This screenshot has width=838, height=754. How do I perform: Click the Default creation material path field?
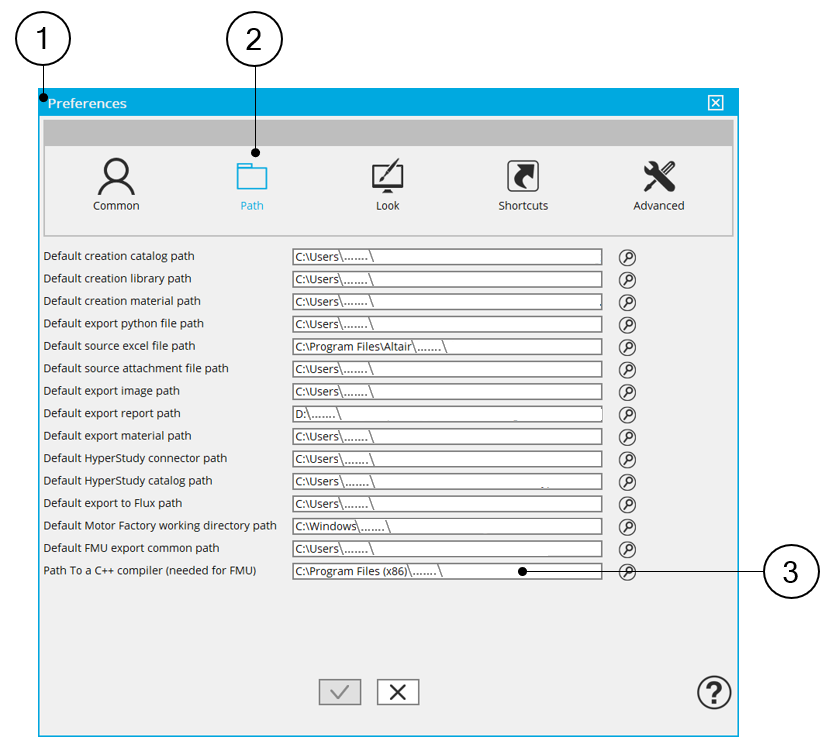[x=447, y=302]
